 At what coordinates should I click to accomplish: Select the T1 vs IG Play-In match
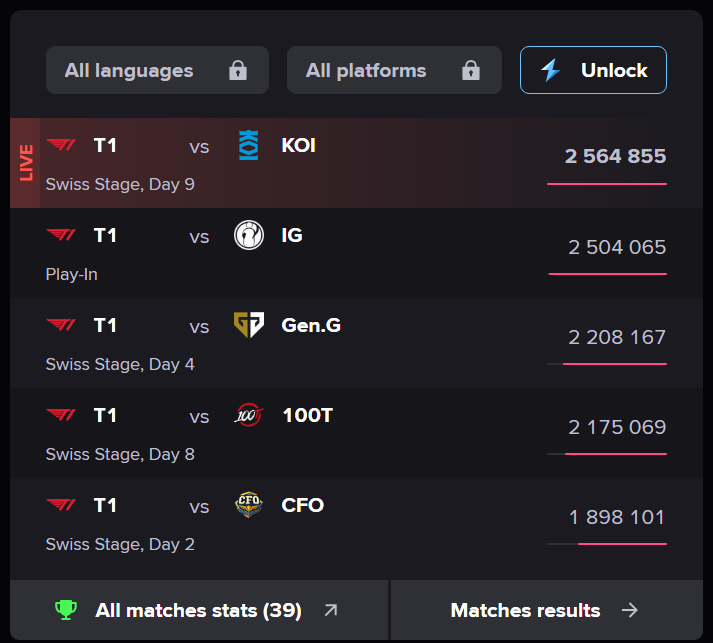(300, 253)
